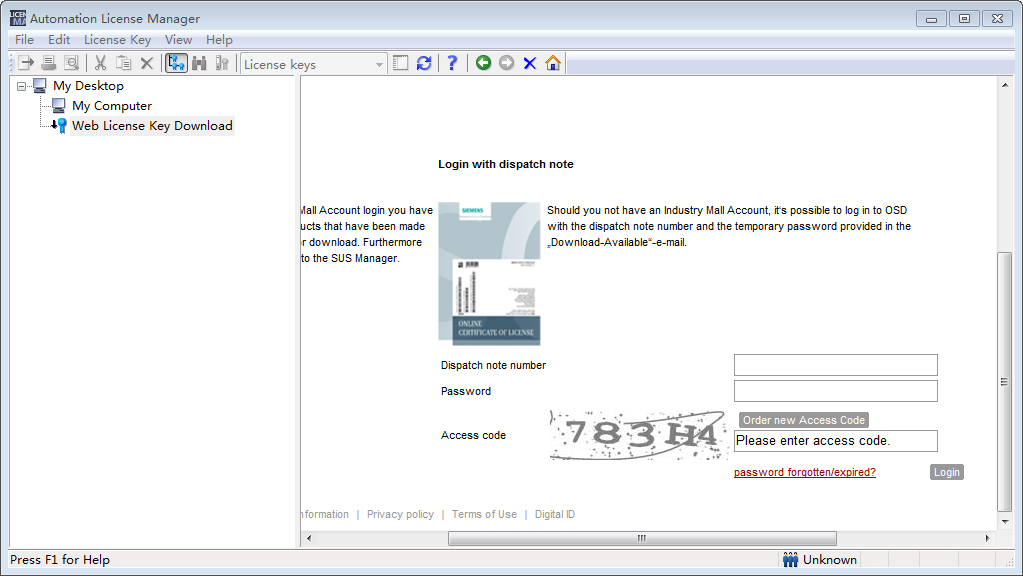
Task: Click the access code entry field
Action: pos(836,441)
